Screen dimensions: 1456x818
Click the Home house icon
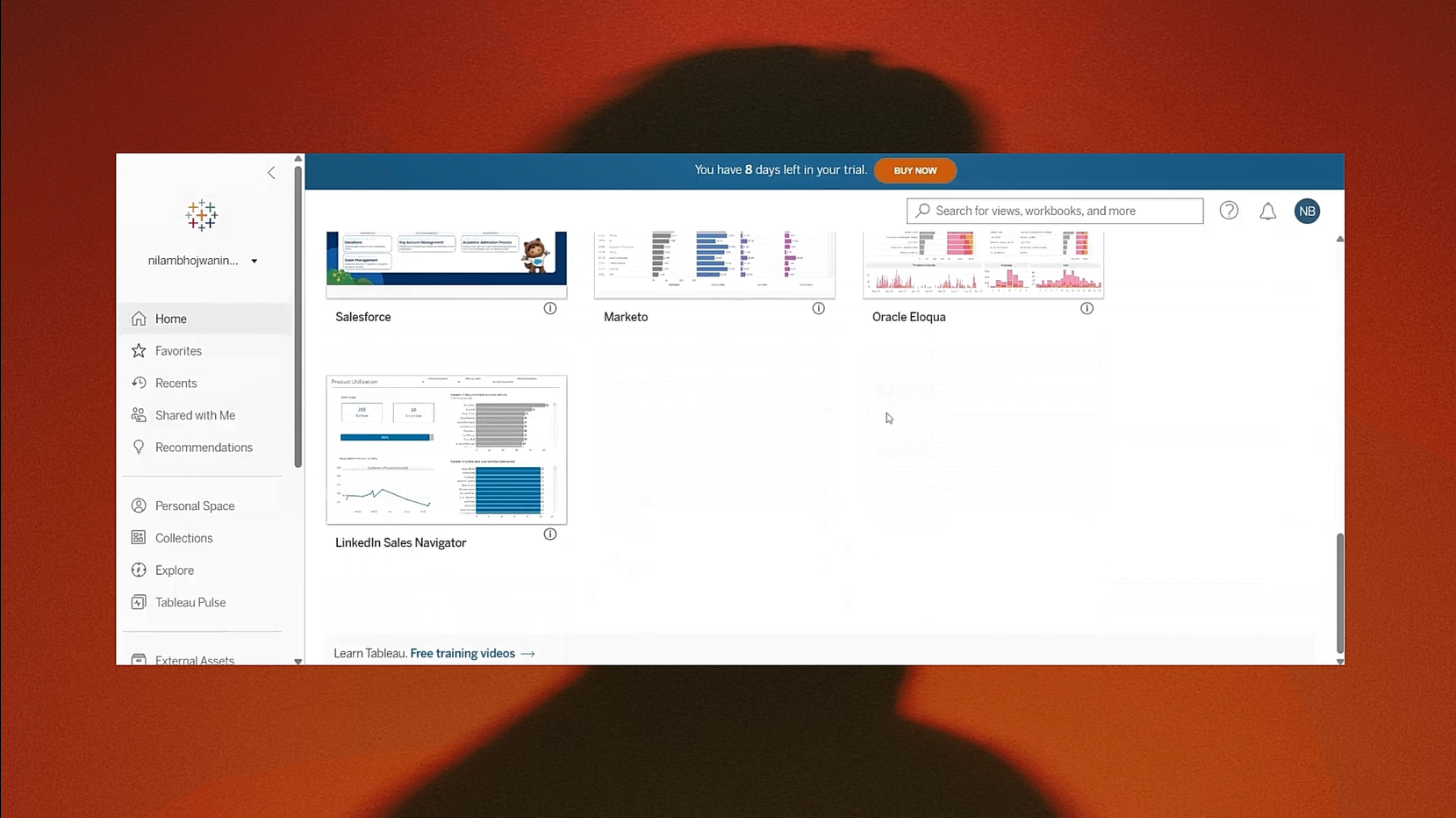(x=139, y=319)
